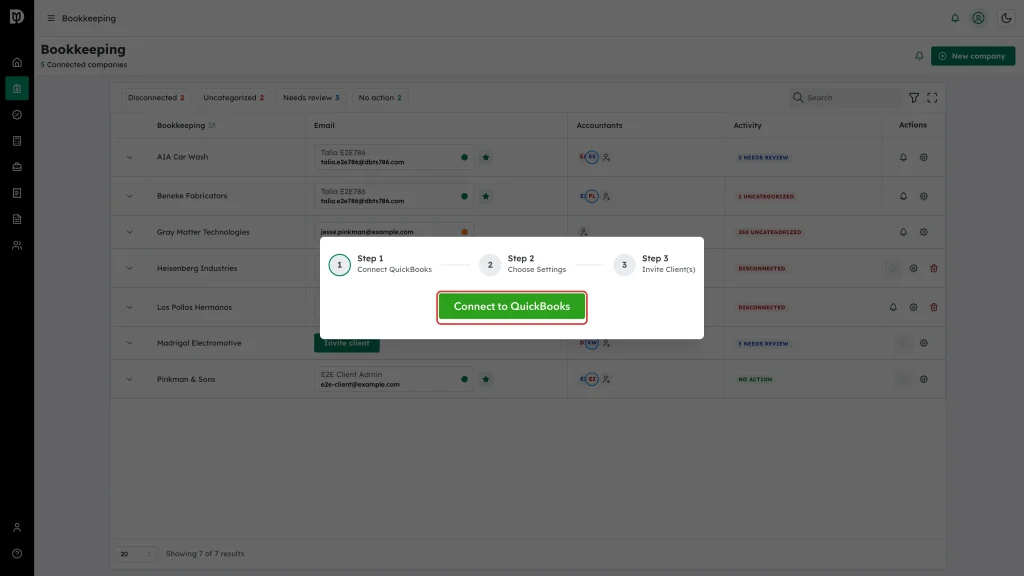Expand the Los Pollos Hermanos row

coord(129,308)
